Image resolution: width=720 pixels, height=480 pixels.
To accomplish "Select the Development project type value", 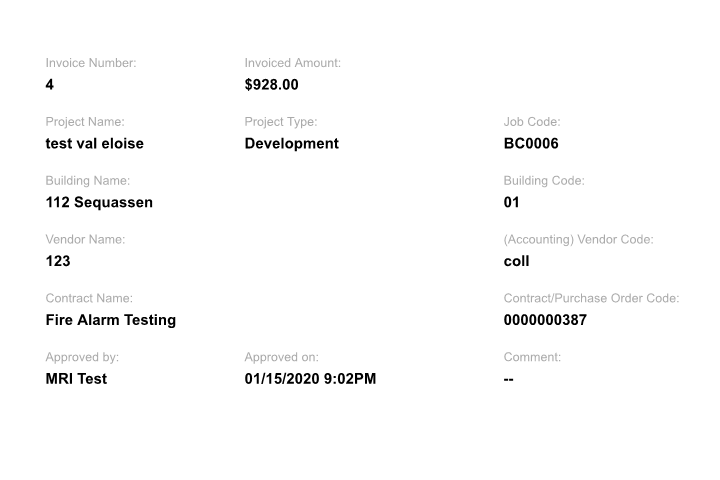I will [291, 144].
